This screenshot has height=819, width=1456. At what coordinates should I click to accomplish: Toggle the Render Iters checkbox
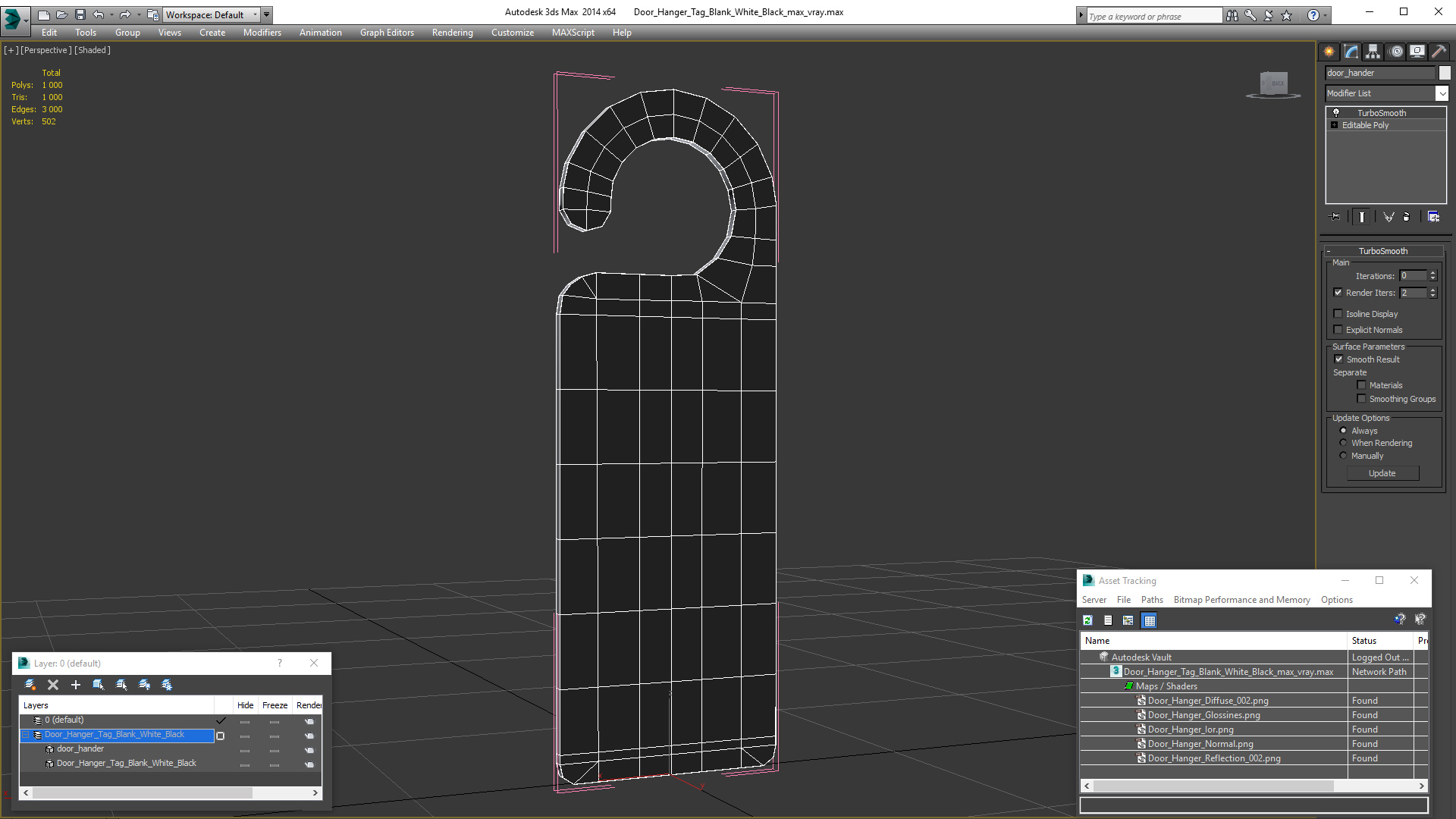1338,293
